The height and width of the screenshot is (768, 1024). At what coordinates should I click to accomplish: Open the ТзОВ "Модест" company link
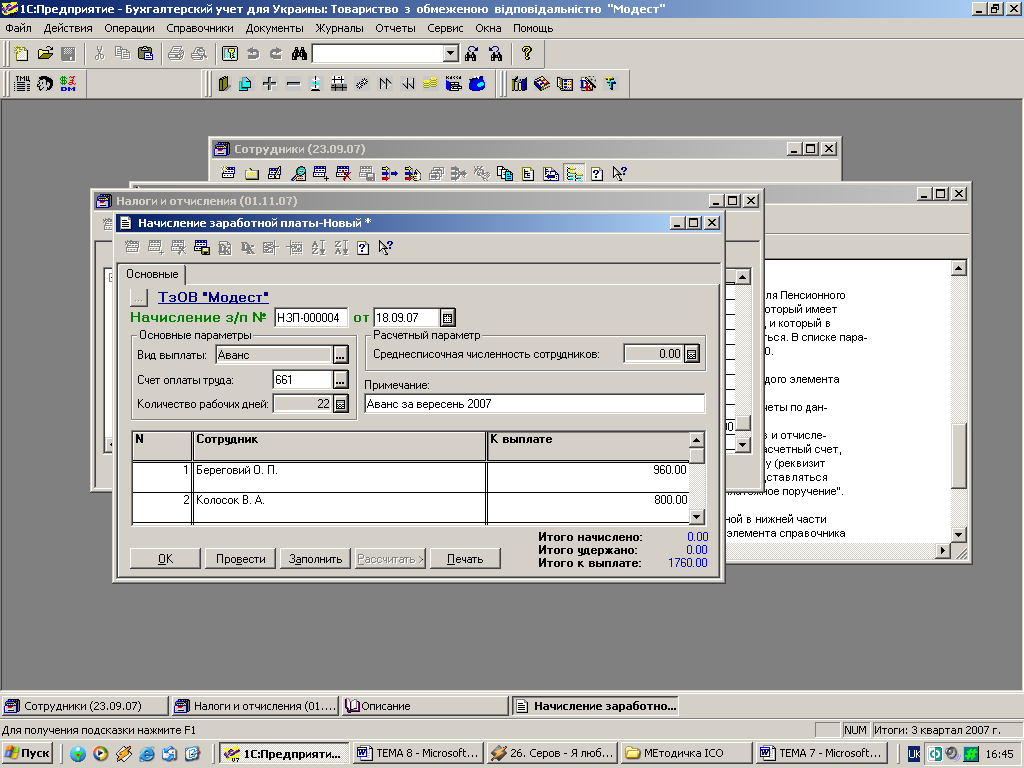point(213,297)
